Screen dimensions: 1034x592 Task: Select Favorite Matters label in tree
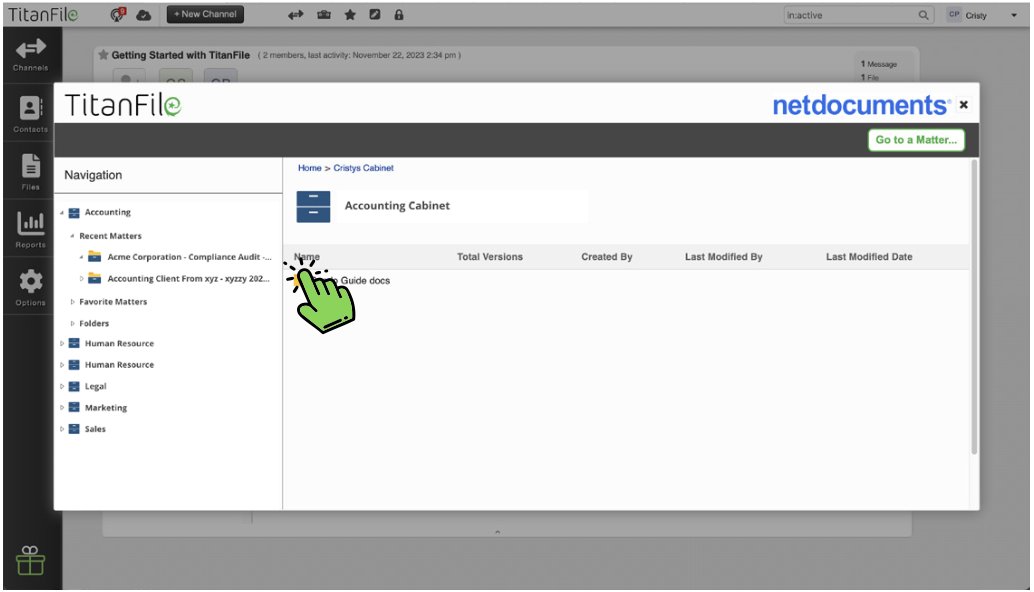[x=113, y=302]
